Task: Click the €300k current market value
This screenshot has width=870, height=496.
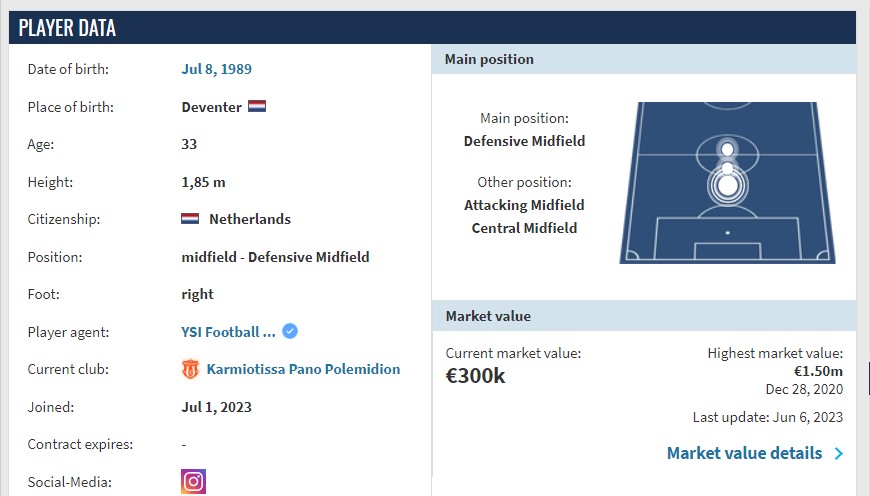Action: coord(476,376)
